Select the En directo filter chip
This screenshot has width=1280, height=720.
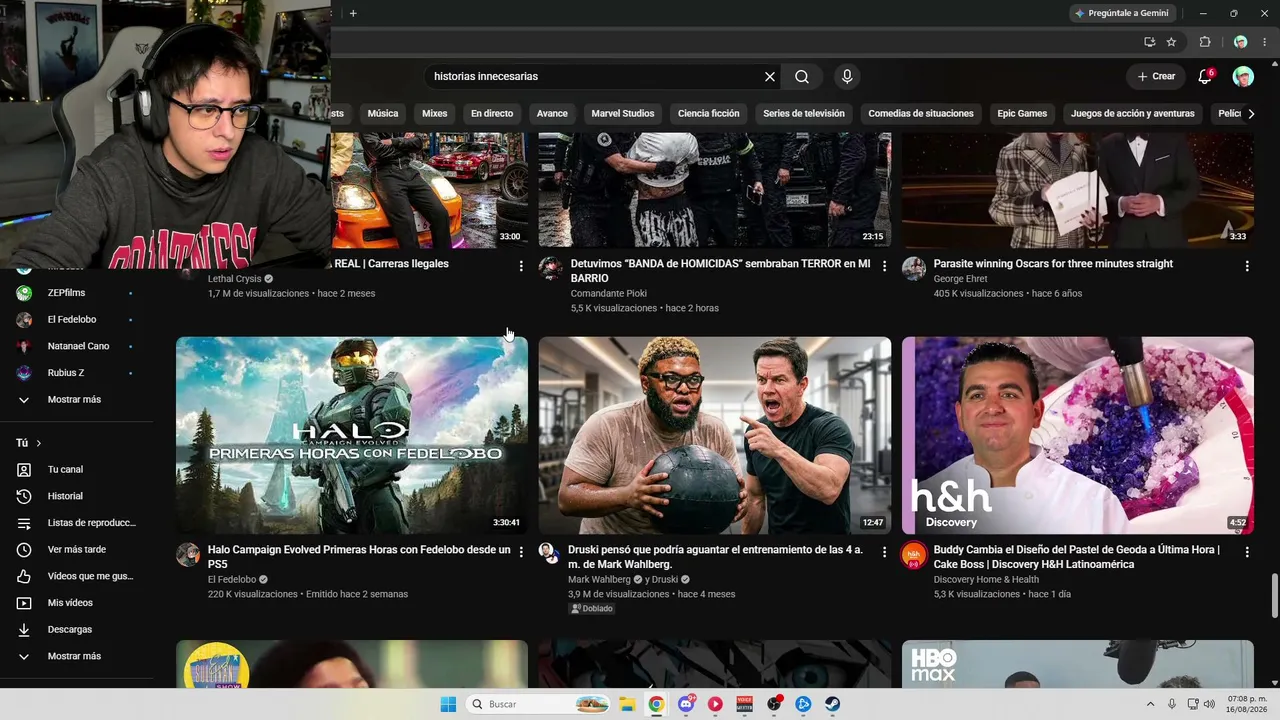pos(492,114)
